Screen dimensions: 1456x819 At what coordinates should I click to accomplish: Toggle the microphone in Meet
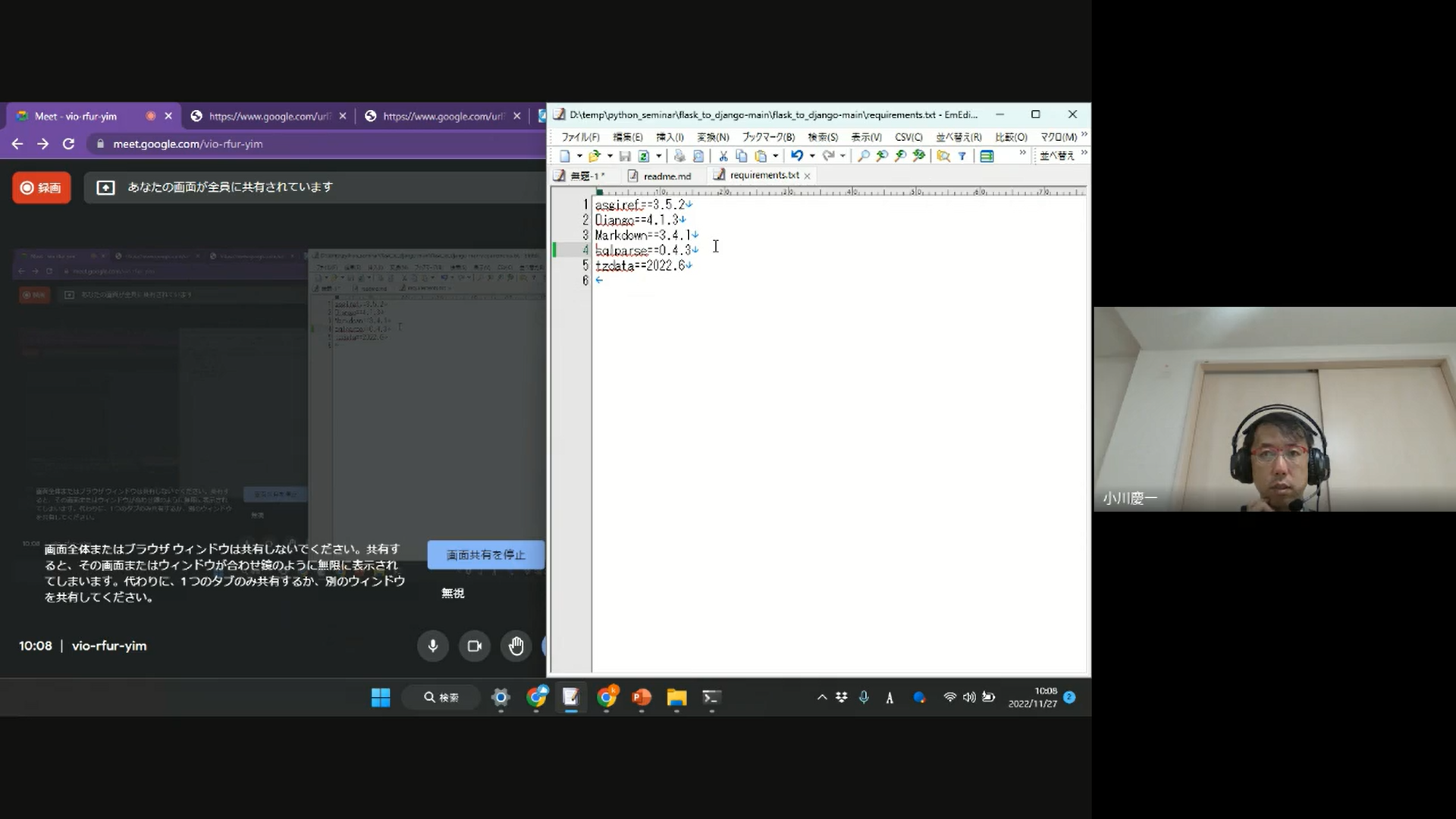pos(433,646)
